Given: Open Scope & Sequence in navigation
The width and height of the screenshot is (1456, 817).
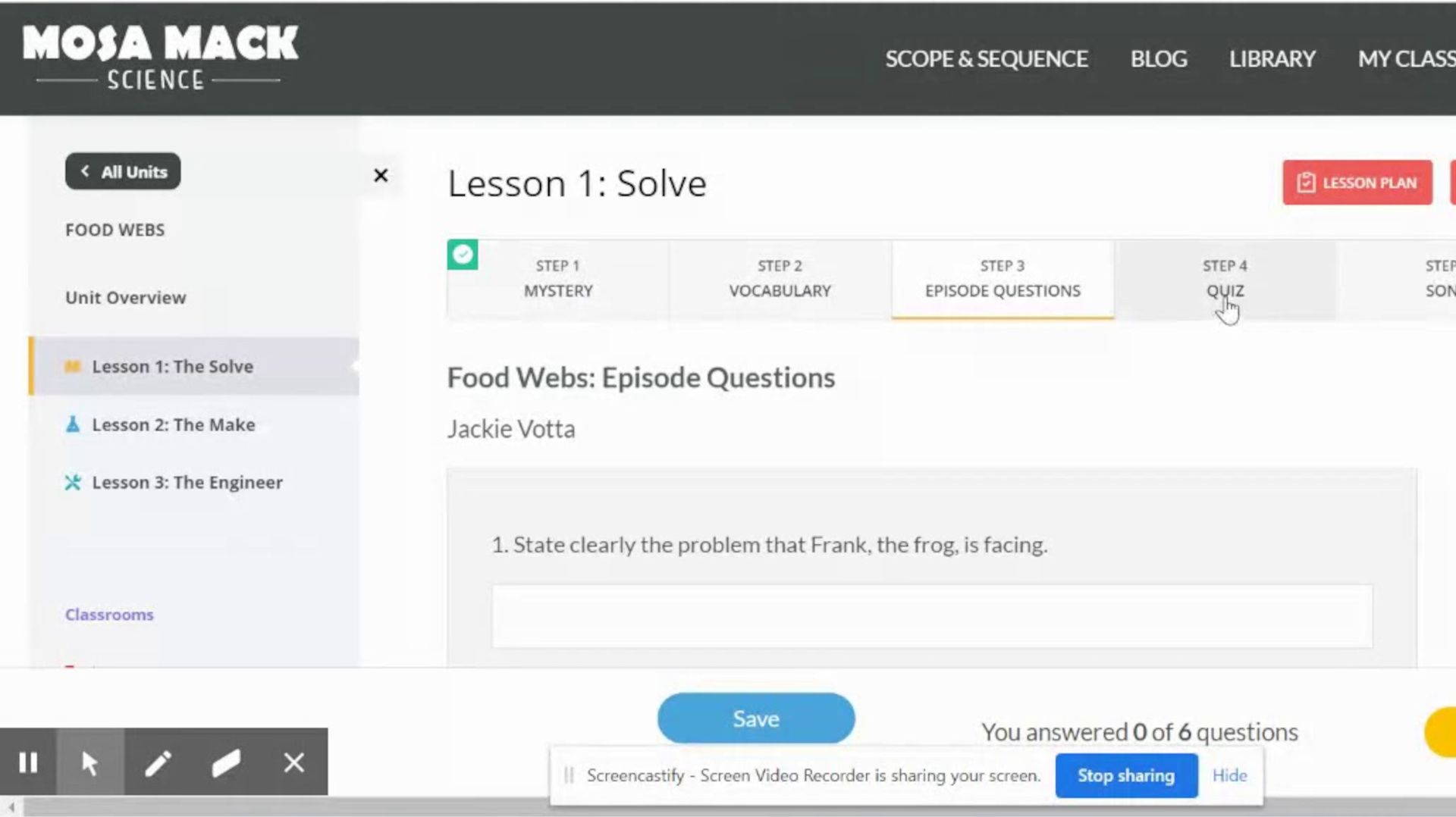Looking at the screenshot, I should pos(987,58).
